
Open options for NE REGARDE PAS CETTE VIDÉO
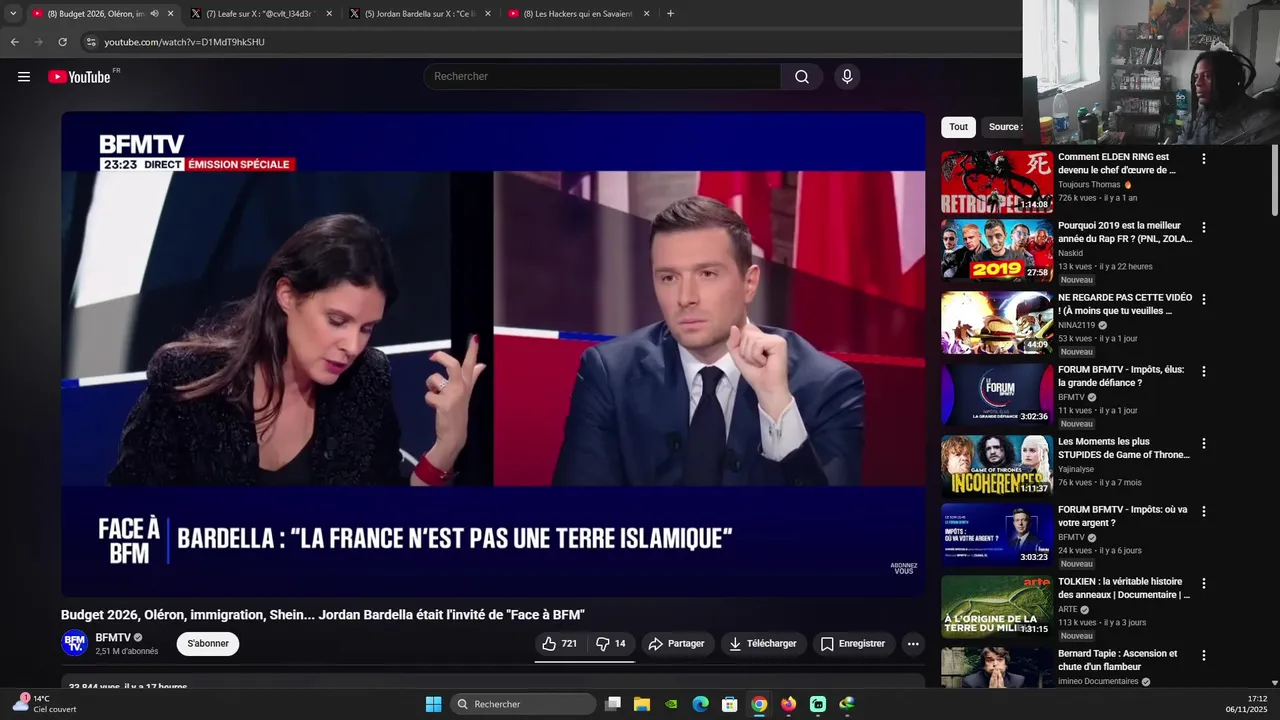click(1203, 299)
